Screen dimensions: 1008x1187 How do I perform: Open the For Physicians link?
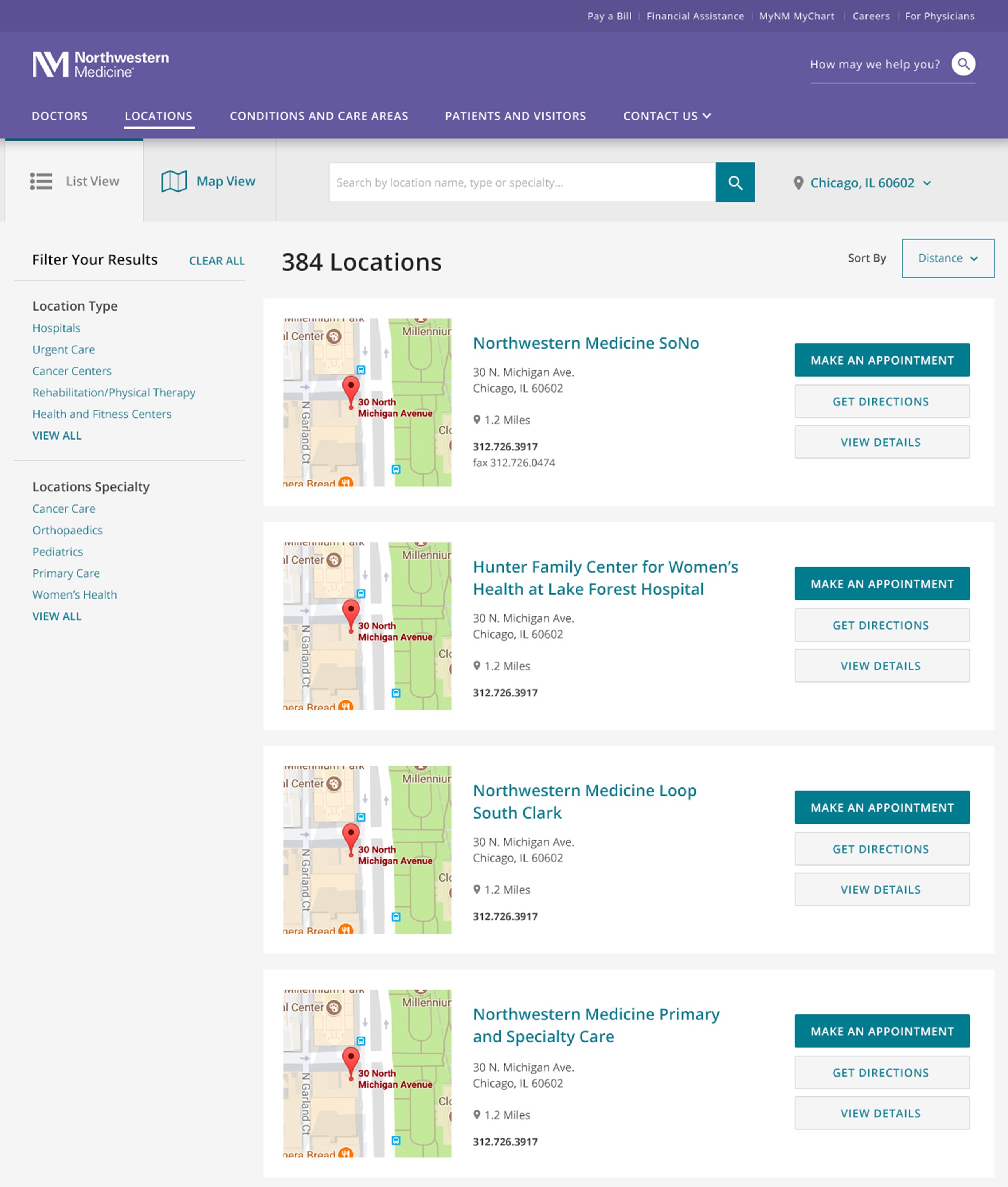click(x=940, y=16)
